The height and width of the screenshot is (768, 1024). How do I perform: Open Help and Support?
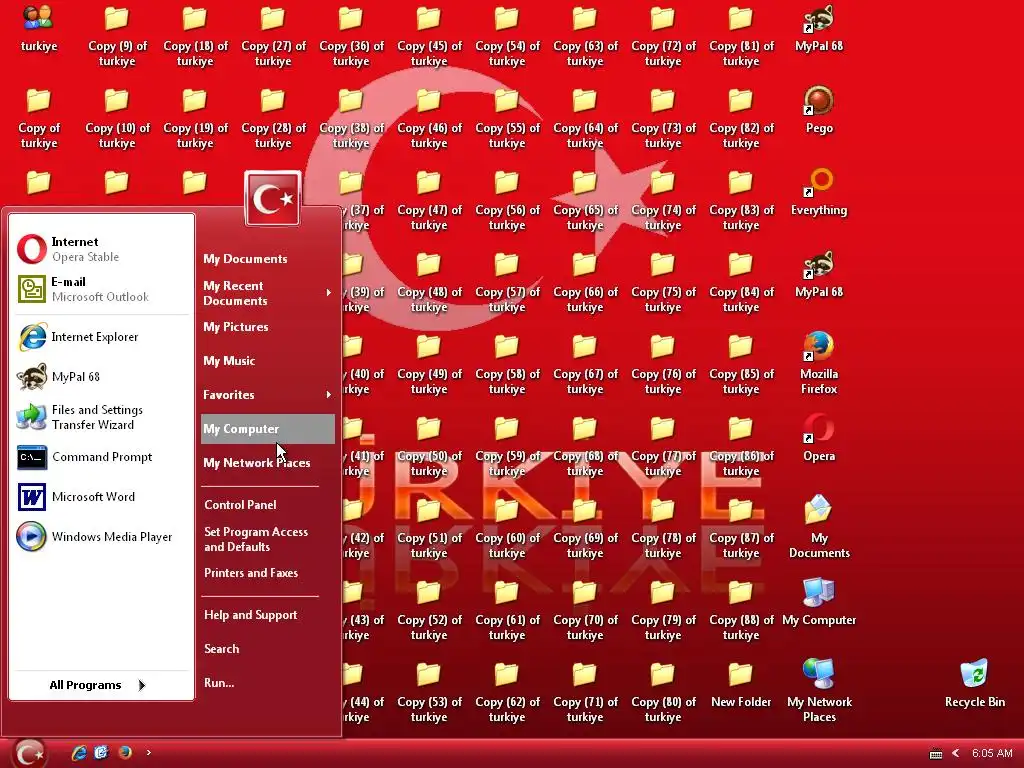point(268,615)
